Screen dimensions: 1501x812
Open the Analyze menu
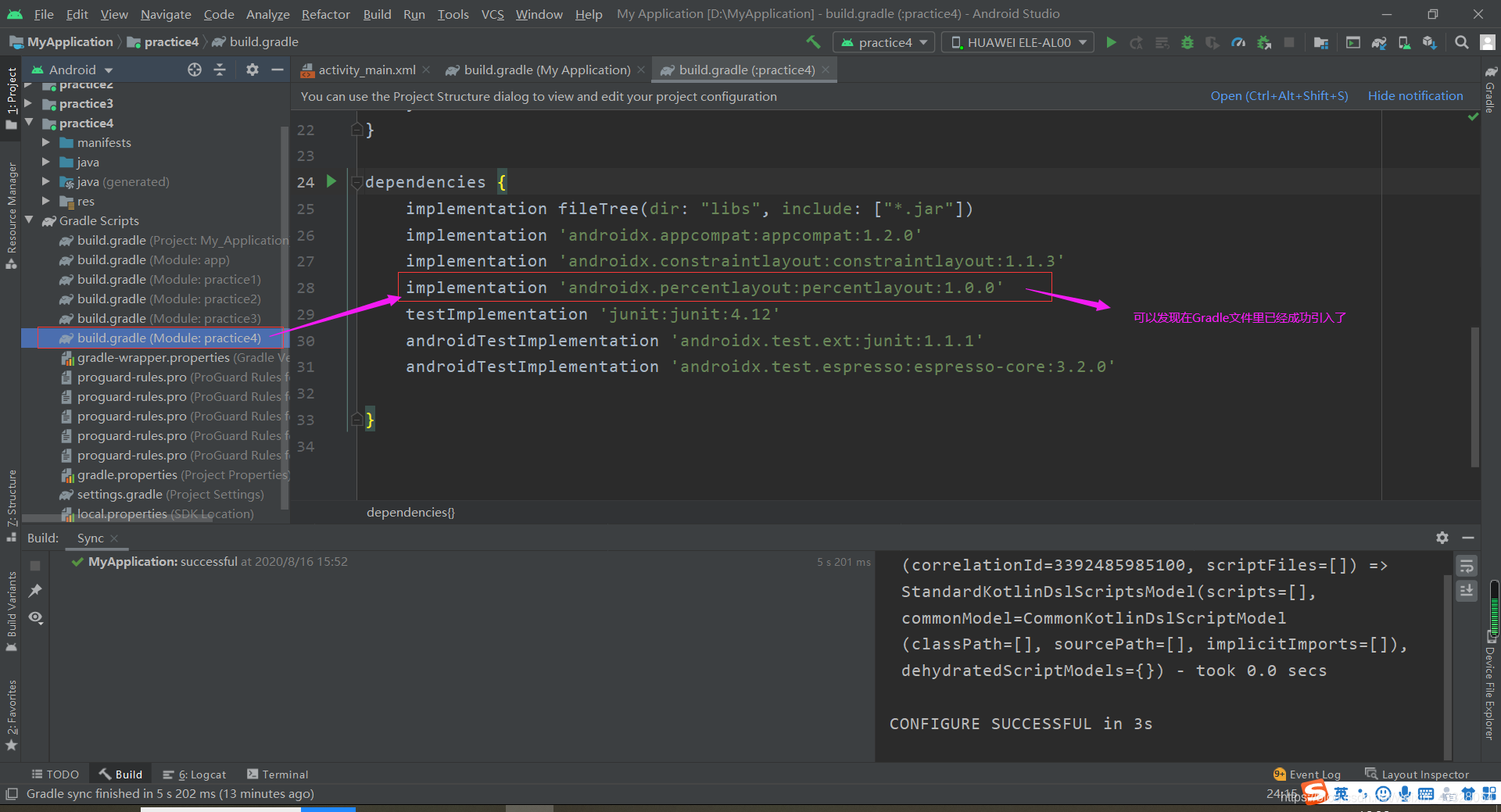(267, 14)
